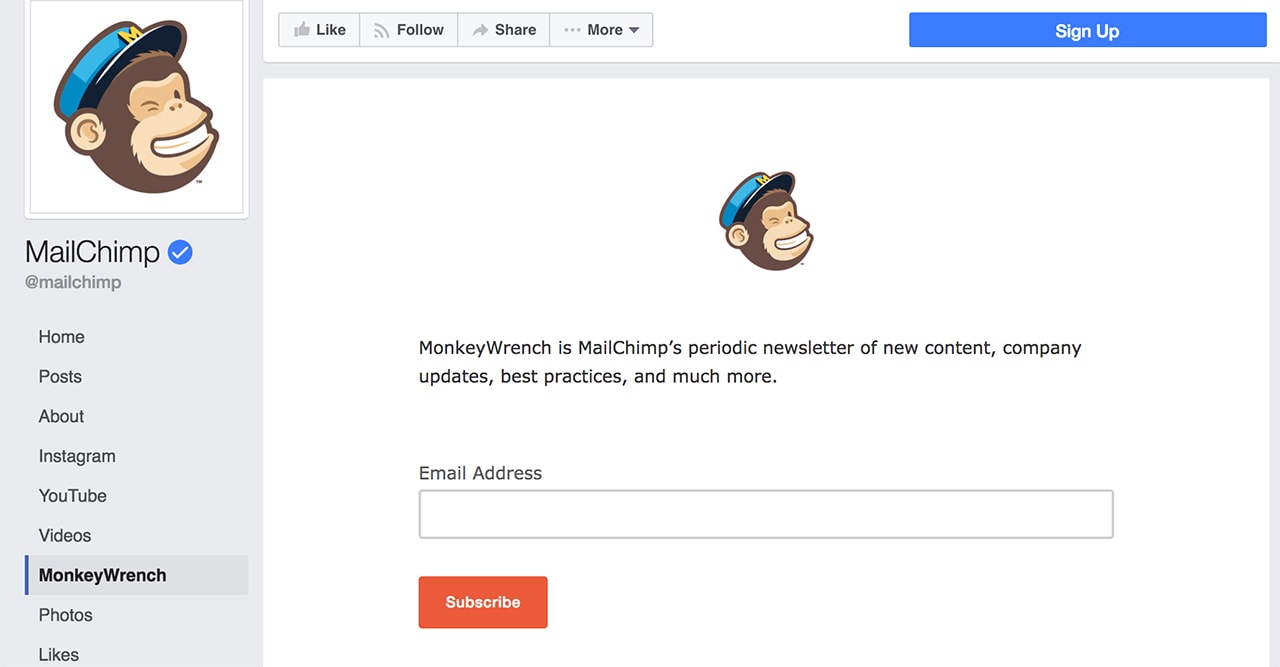Screen dimensions: 1280x667
Task: Open the Videos section
Action: [x=65, y=536]
